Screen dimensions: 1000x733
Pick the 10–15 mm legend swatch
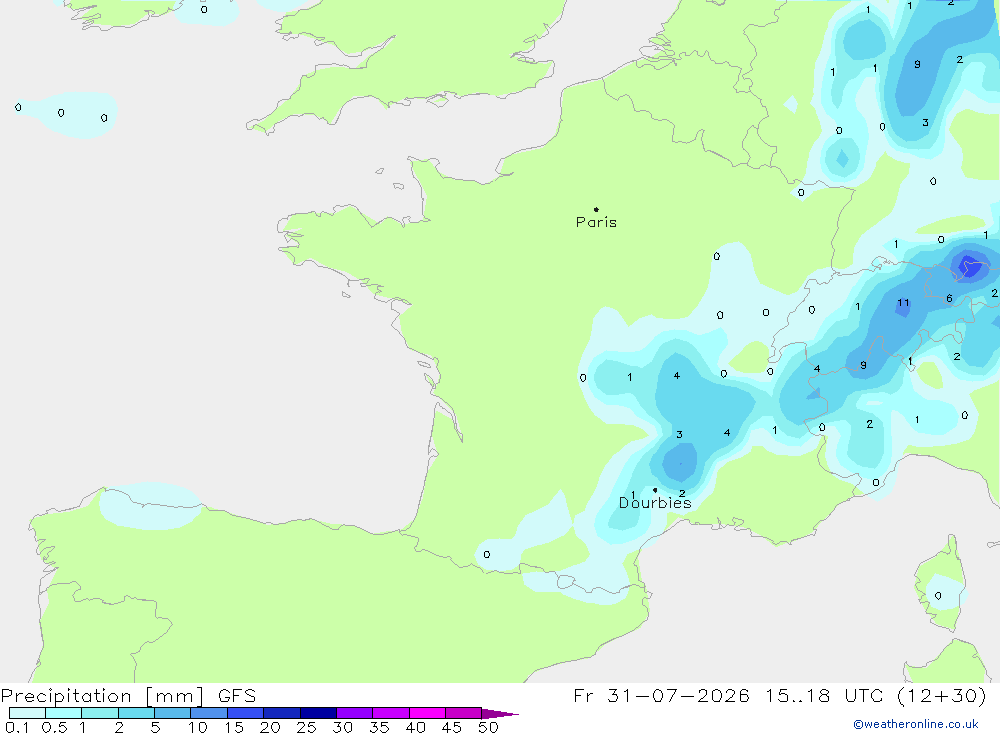(209, 713)
